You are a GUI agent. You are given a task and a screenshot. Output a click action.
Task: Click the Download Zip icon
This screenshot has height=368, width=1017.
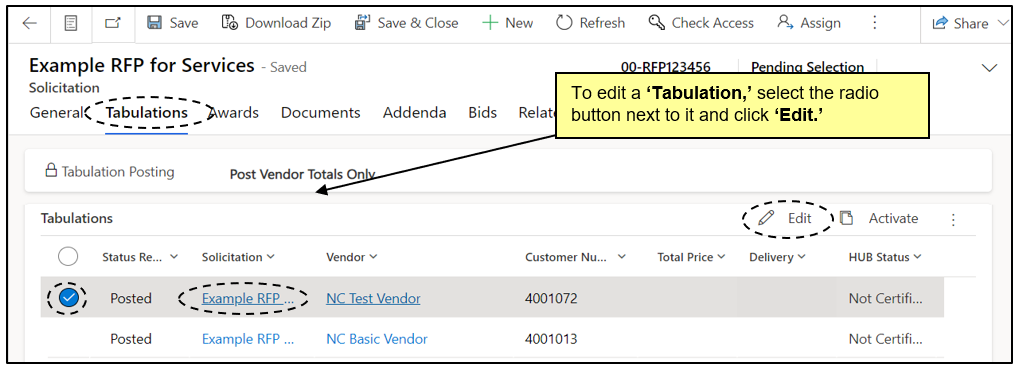(x=230, y=23)
